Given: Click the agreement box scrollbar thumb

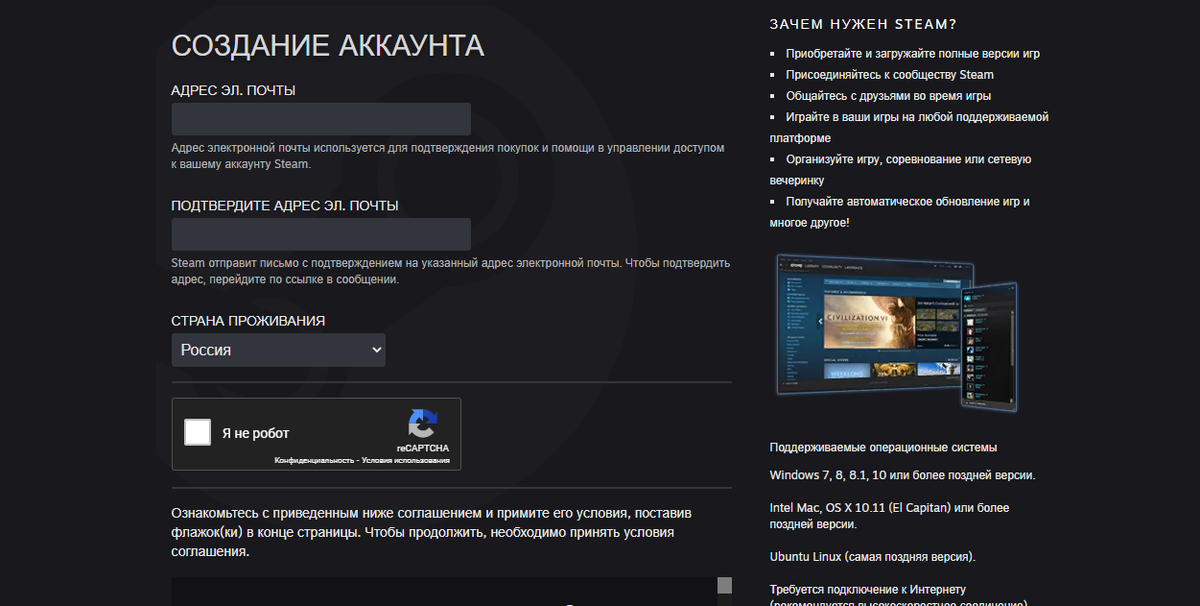Looking at the screenshot, I should pyautogui.click(x=725, y=585).
